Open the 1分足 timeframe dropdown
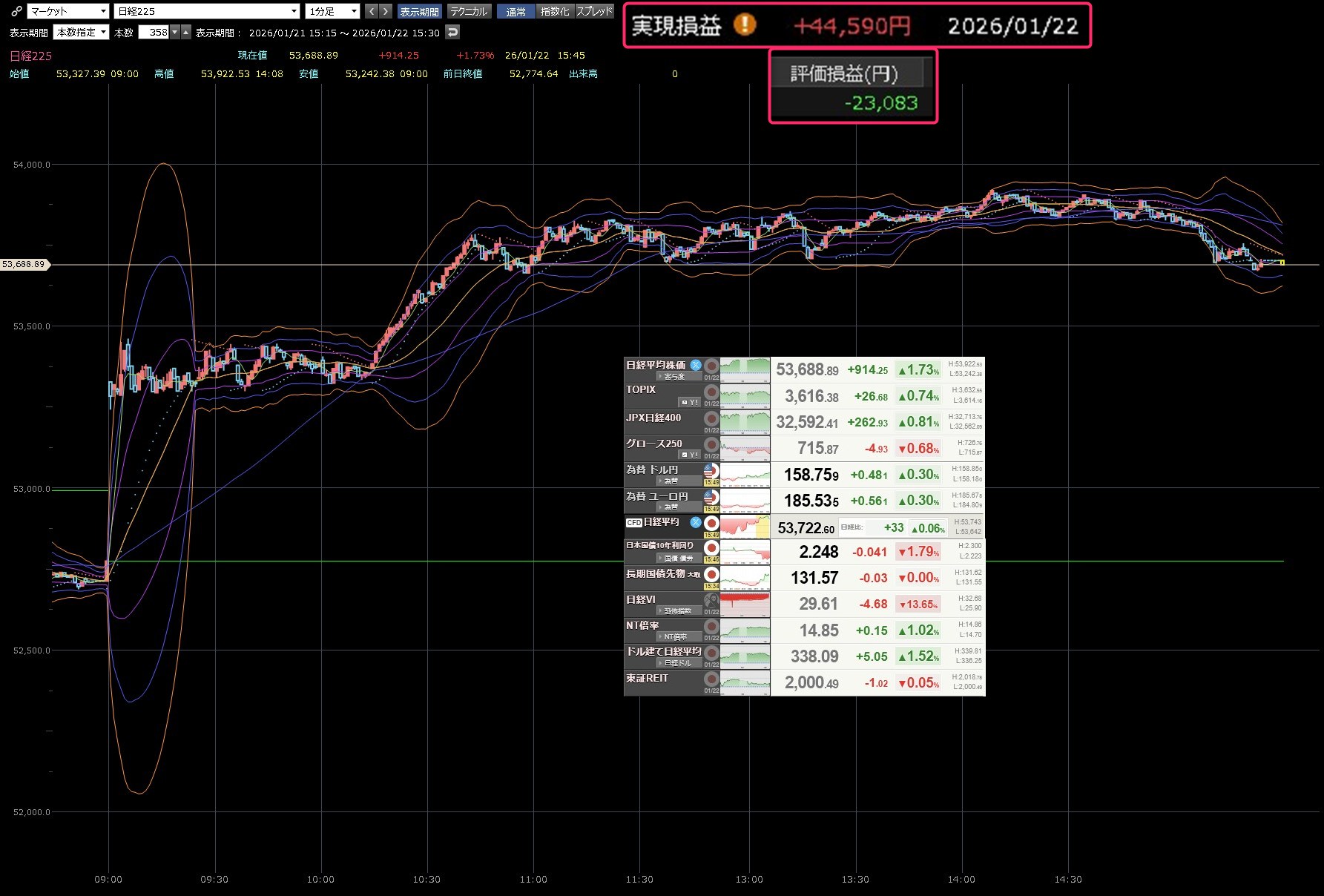The height and width of the screenshot is (896, 1324). tap(332, 11)
